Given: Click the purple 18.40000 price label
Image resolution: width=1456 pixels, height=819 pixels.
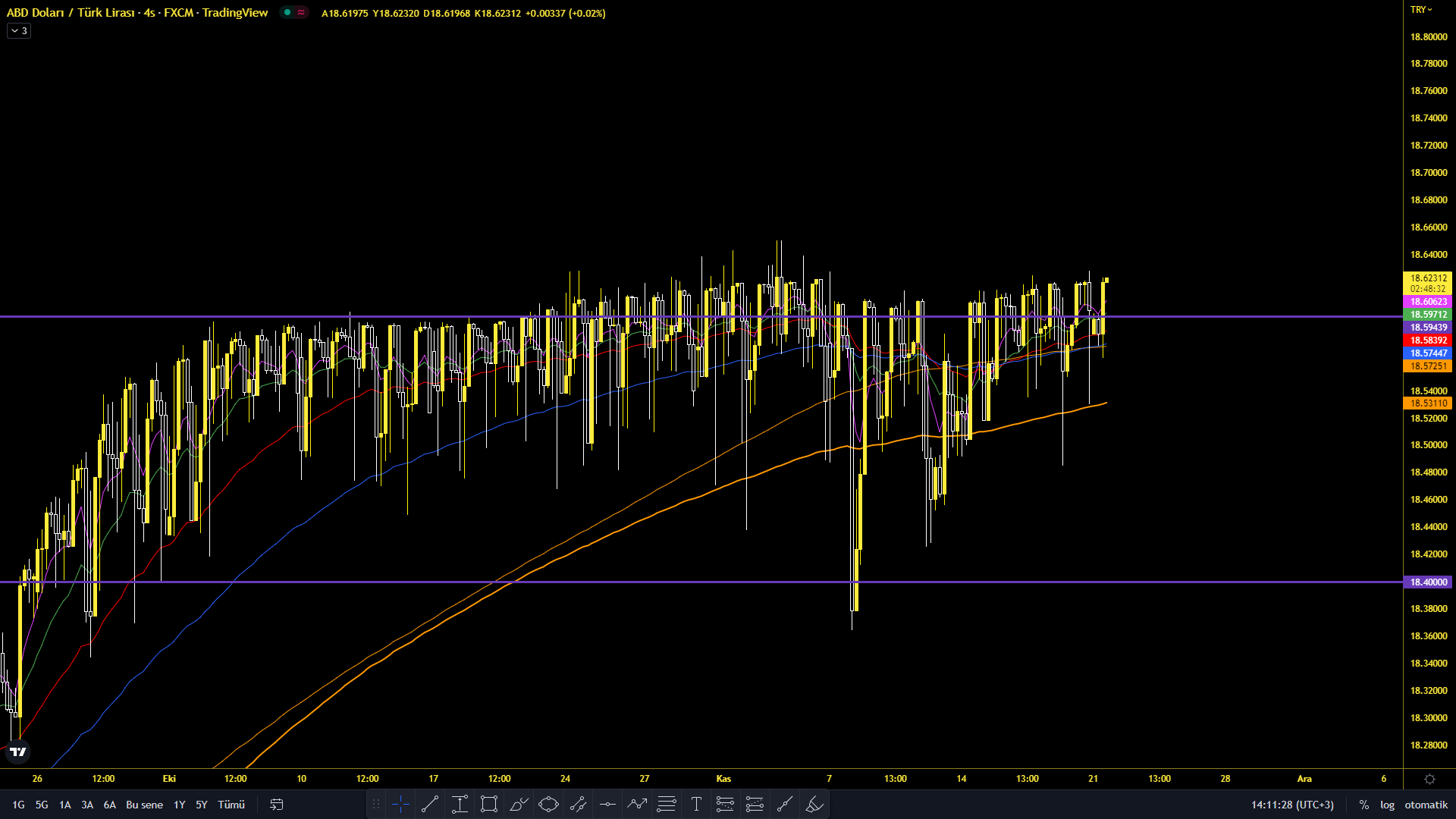Looking at the screenshot, I should click(x=1428, y=582).
